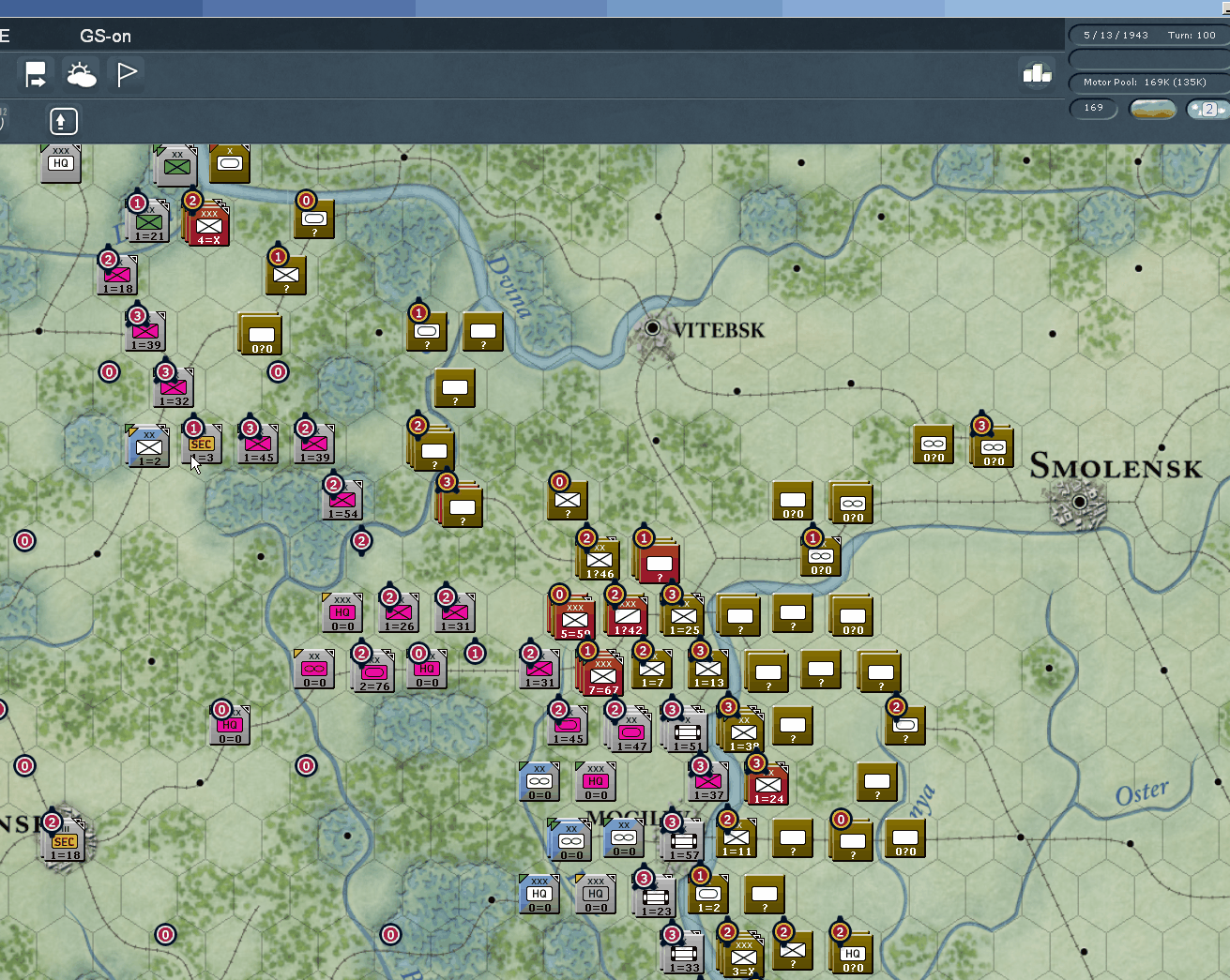Select the gray counter labeled 1=51

pyautogui.click(x=687, y=731)
